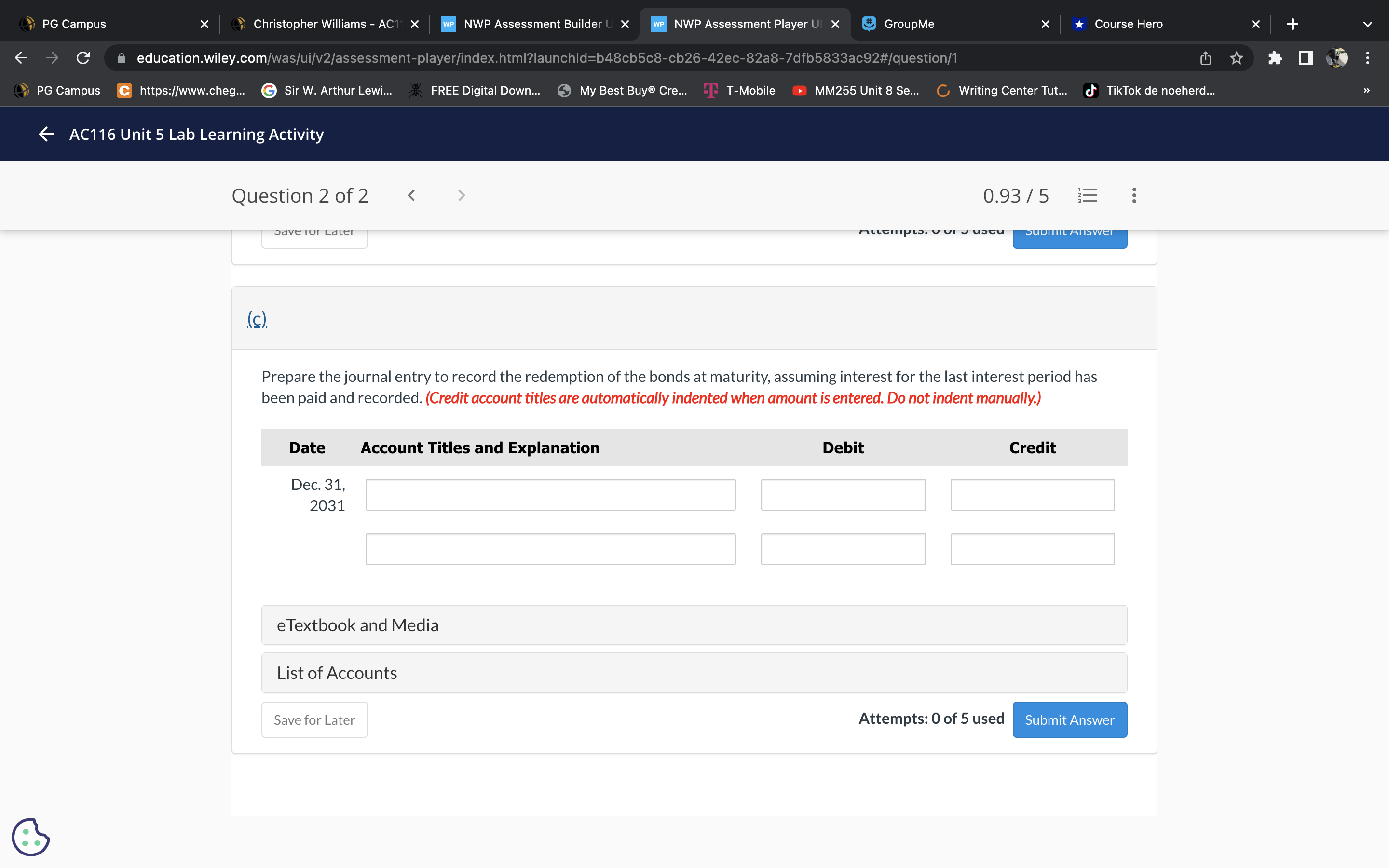Open the Chrome three-dot browser menu
This screenshot has width=1389, height=868.
(x=1367, y=57)
